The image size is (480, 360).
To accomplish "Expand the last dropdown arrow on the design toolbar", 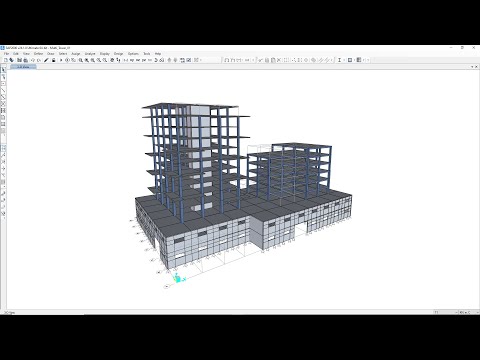I will point(368,60).
